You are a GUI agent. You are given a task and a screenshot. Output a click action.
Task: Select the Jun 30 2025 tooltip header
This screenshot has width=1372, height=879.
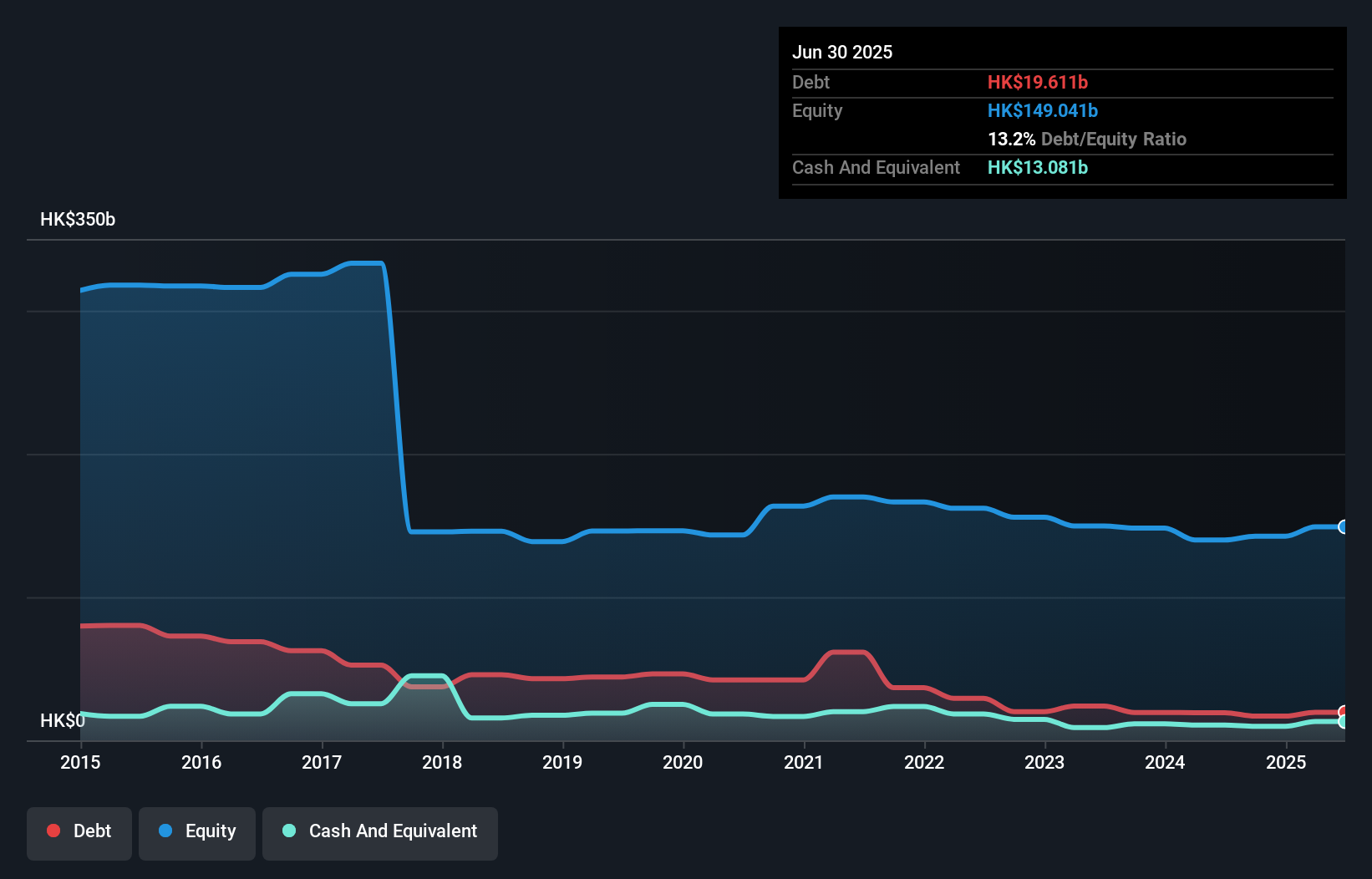coord(842,52)
